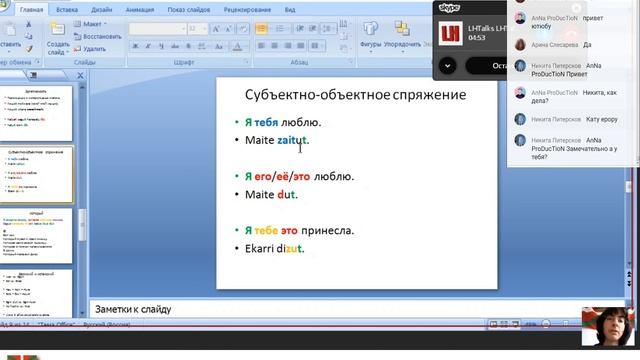Center text in Абзац group
The height and width of the screenshot is (360, 640).
click(x=274, y=46)
